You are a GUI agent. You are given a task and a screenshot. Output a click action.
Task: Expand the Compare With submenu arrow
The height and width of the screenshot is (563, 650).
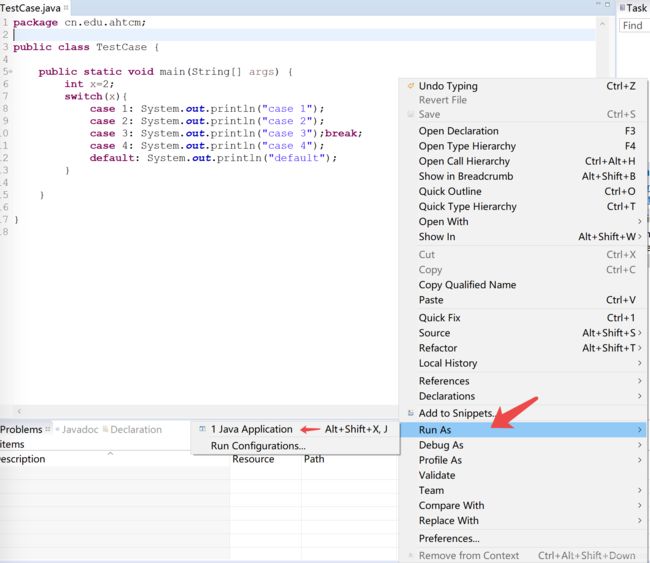coord(640,505)
